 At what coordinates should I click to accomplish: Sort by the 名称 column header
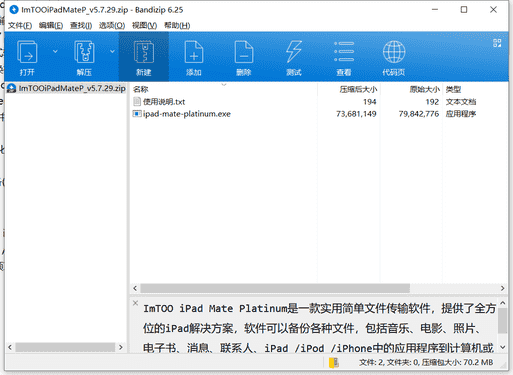(140, 89)
